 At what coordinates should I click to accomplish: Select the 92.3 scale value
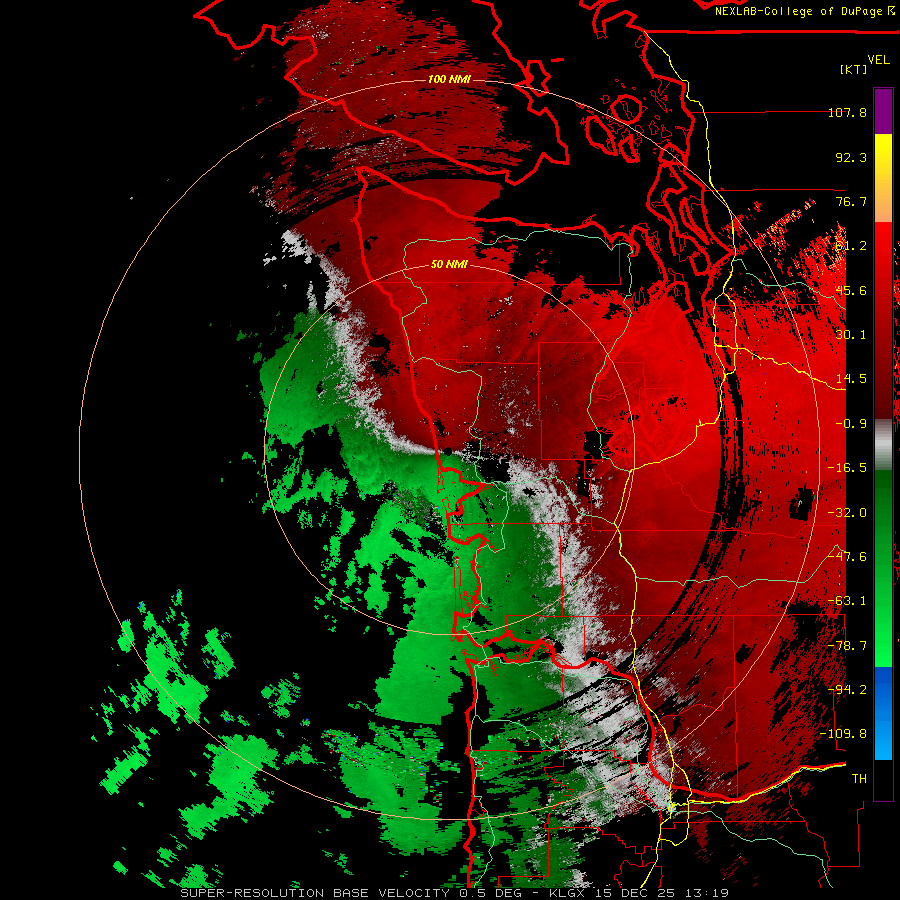click(851, 157)
